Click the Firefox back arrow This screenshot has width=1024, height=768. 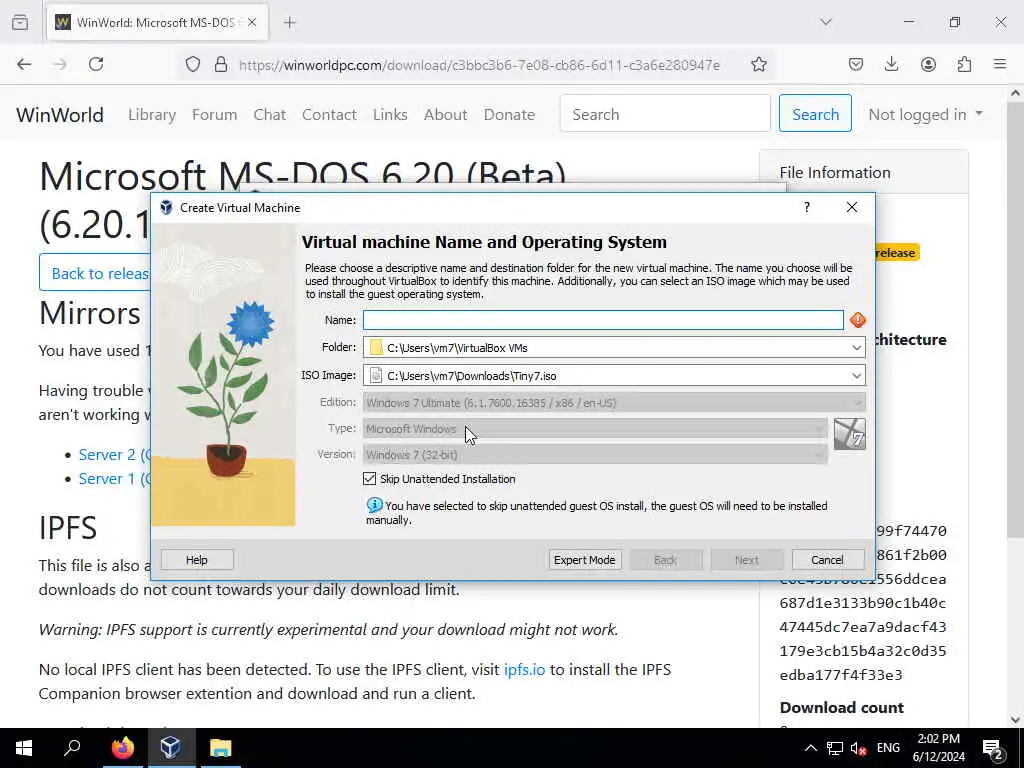pos(24,64)
